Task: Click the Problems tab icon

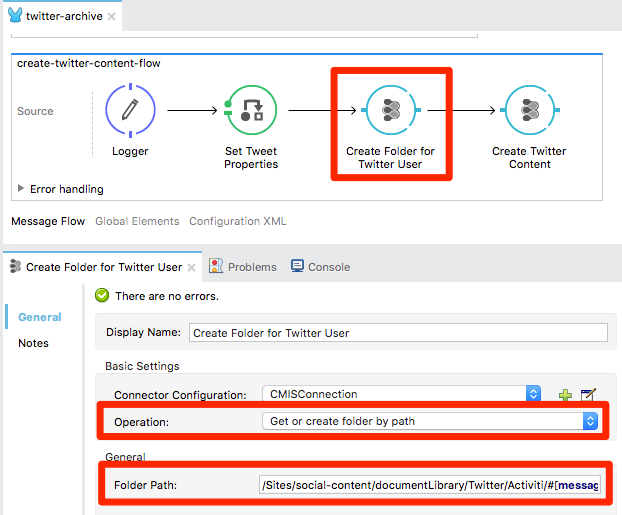Action: pos(216,266)
